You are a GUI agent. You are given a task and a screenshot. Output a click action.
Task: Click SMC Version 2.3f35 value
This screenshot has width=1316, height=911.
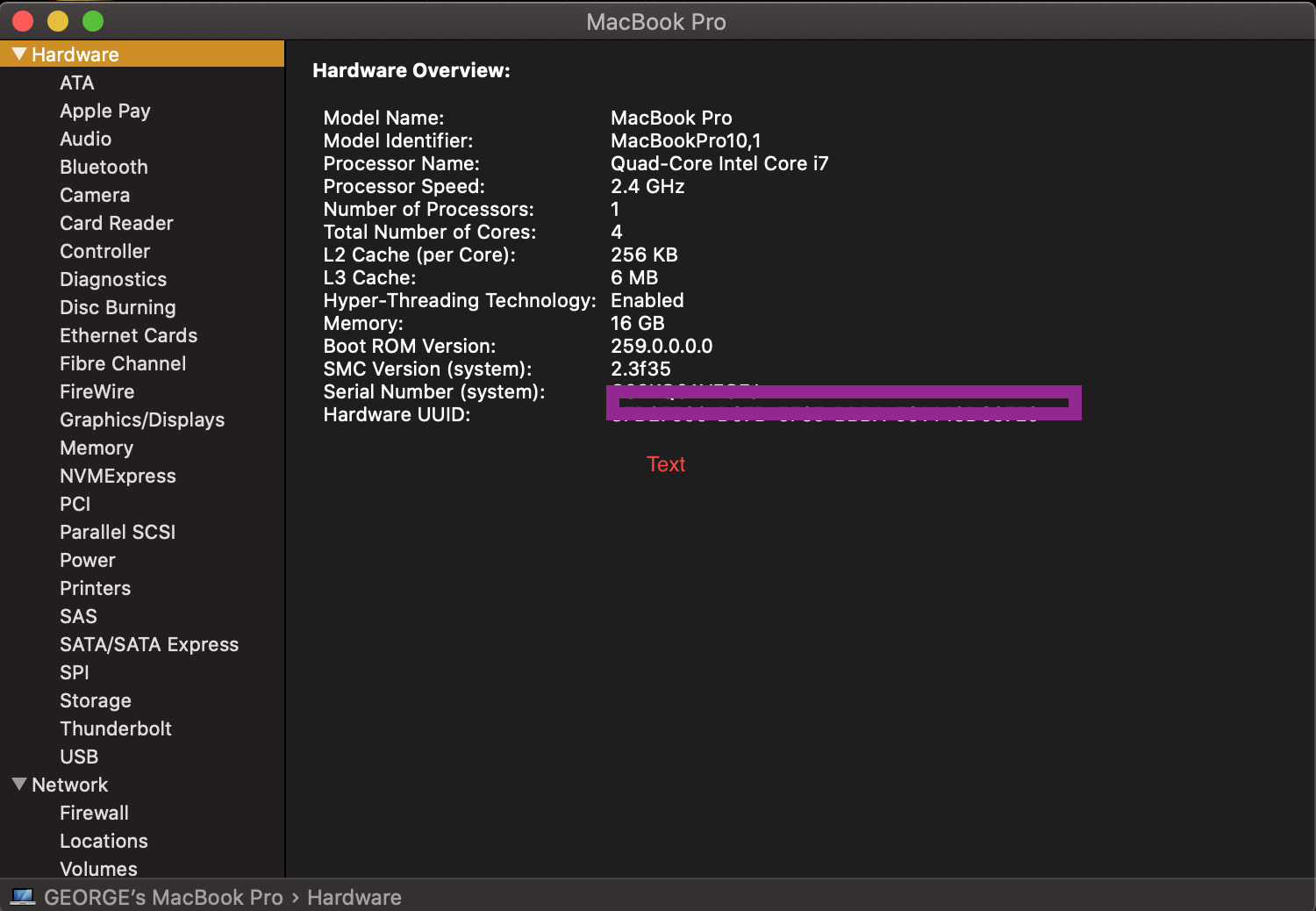(x=640, y=369)
